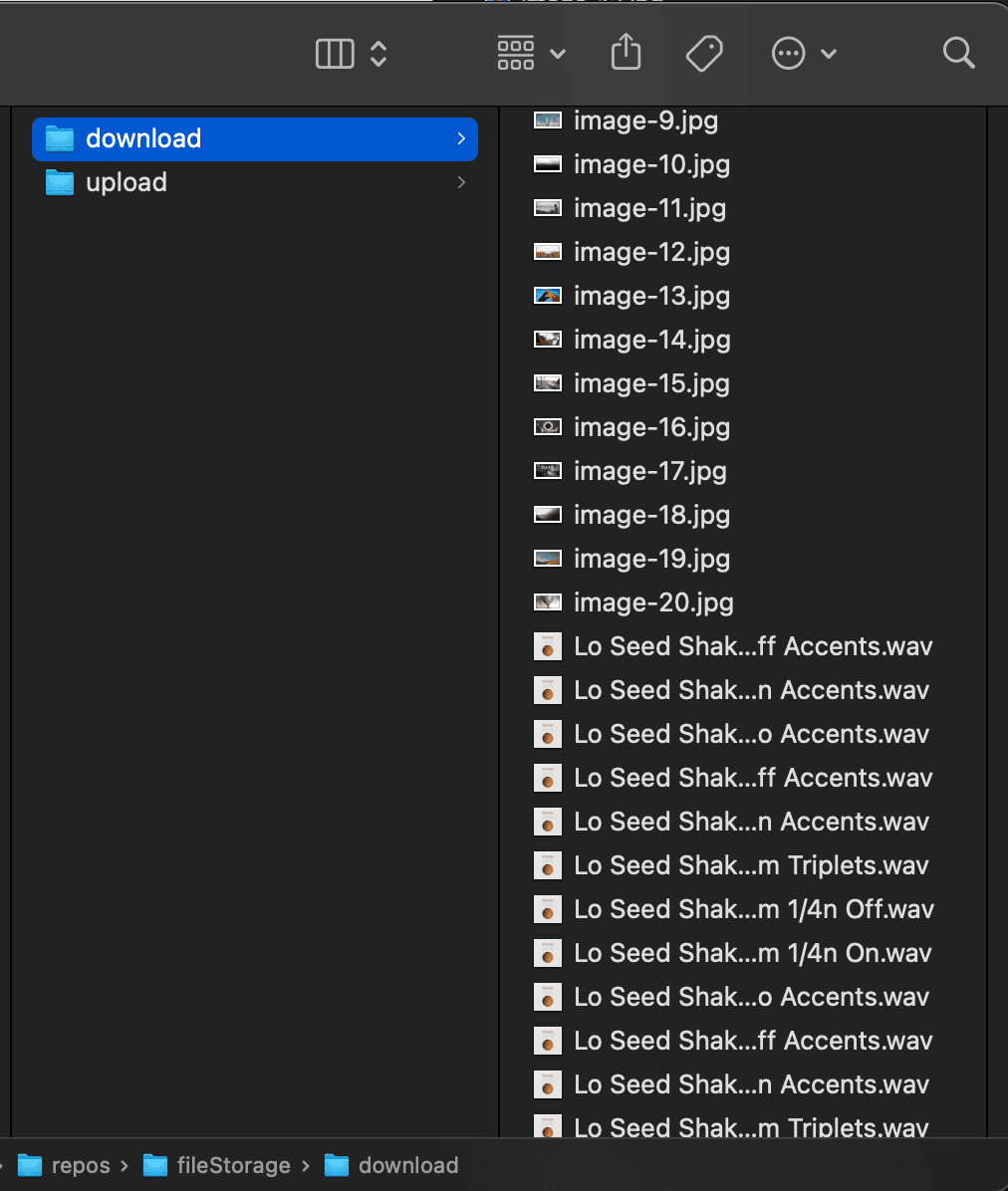Screen dimensions: 1008x1191
Task: Expand the upload folder chevron
Action: [x=461, y=182]
